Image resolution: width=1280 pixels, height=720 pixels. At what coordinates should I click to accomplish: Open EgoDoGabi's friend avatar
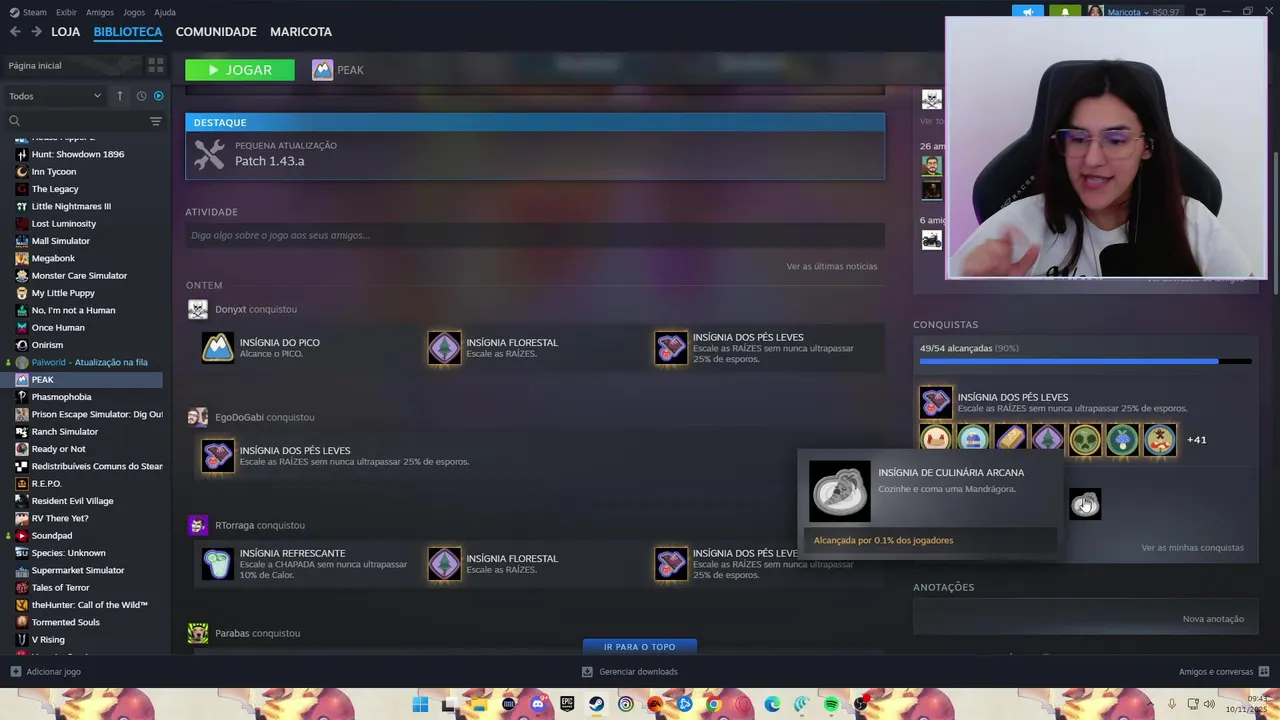(198, 417)
